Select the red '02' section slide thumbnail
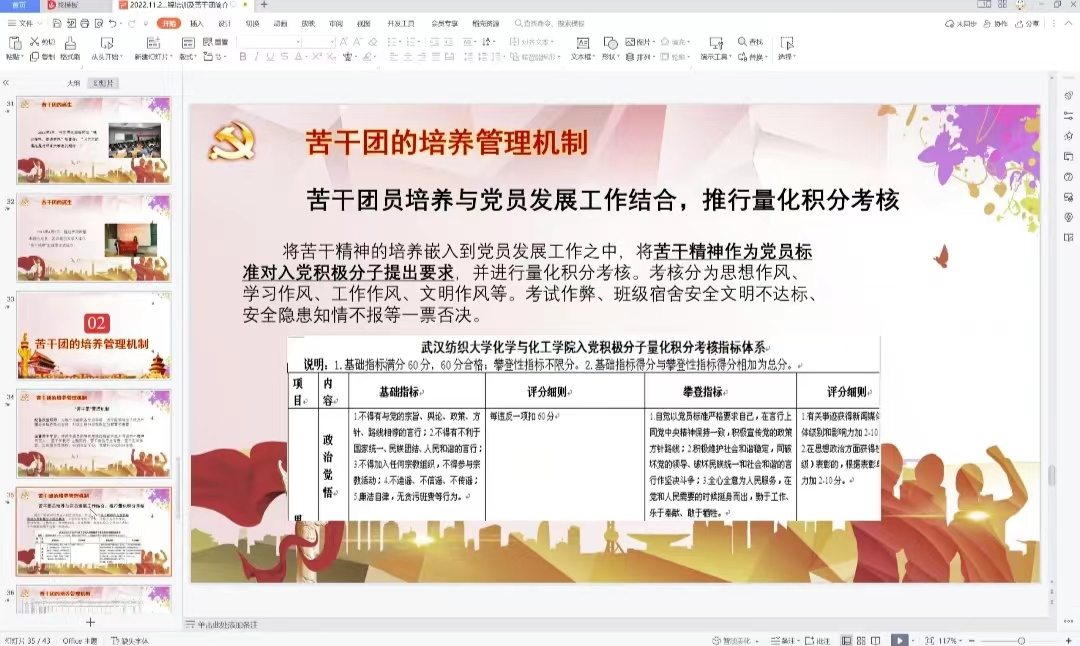The width and height of the screenshot is (1080, 646). pos(95,335)
